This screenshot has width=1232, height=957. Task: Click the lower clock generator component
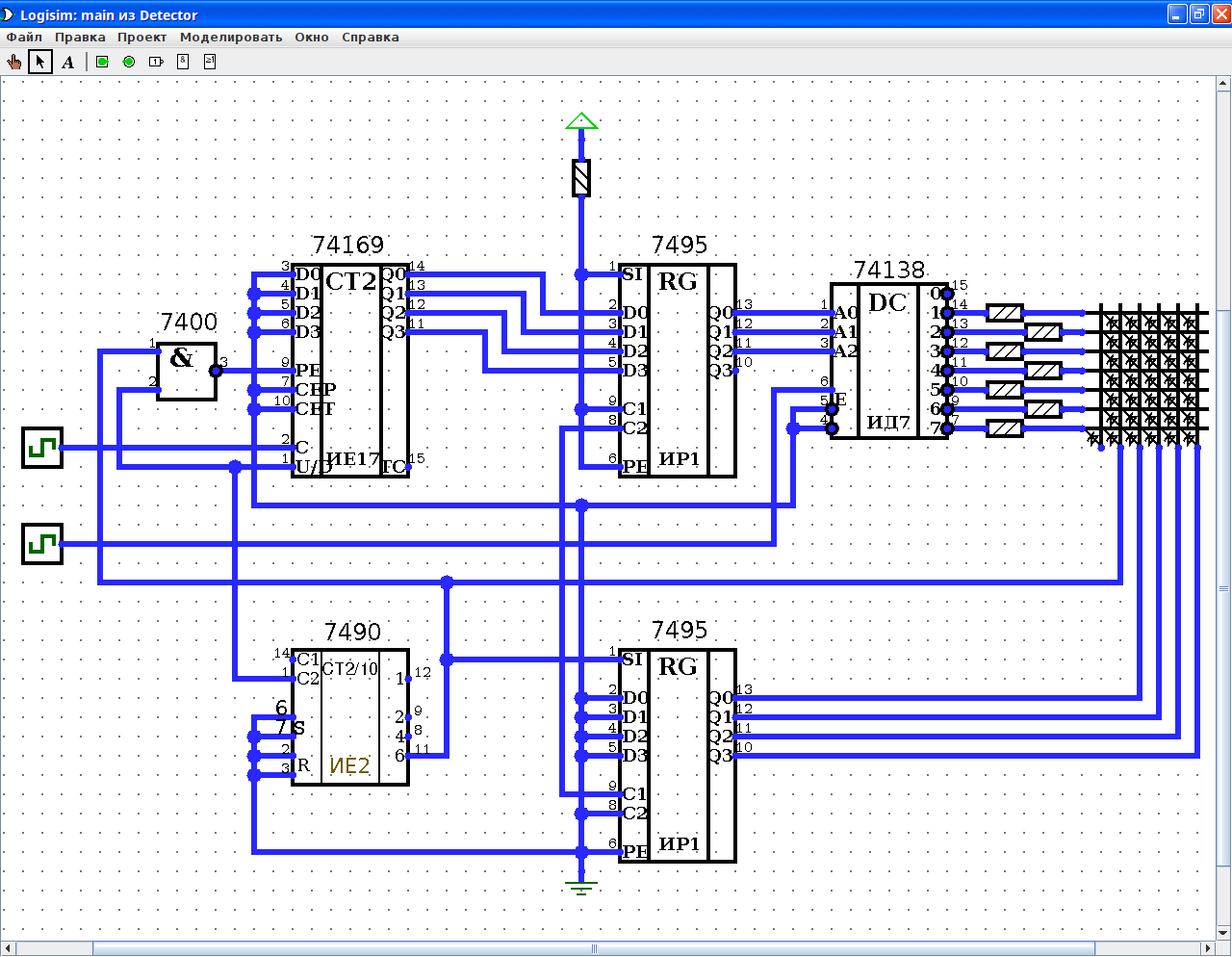click(42, 544)
